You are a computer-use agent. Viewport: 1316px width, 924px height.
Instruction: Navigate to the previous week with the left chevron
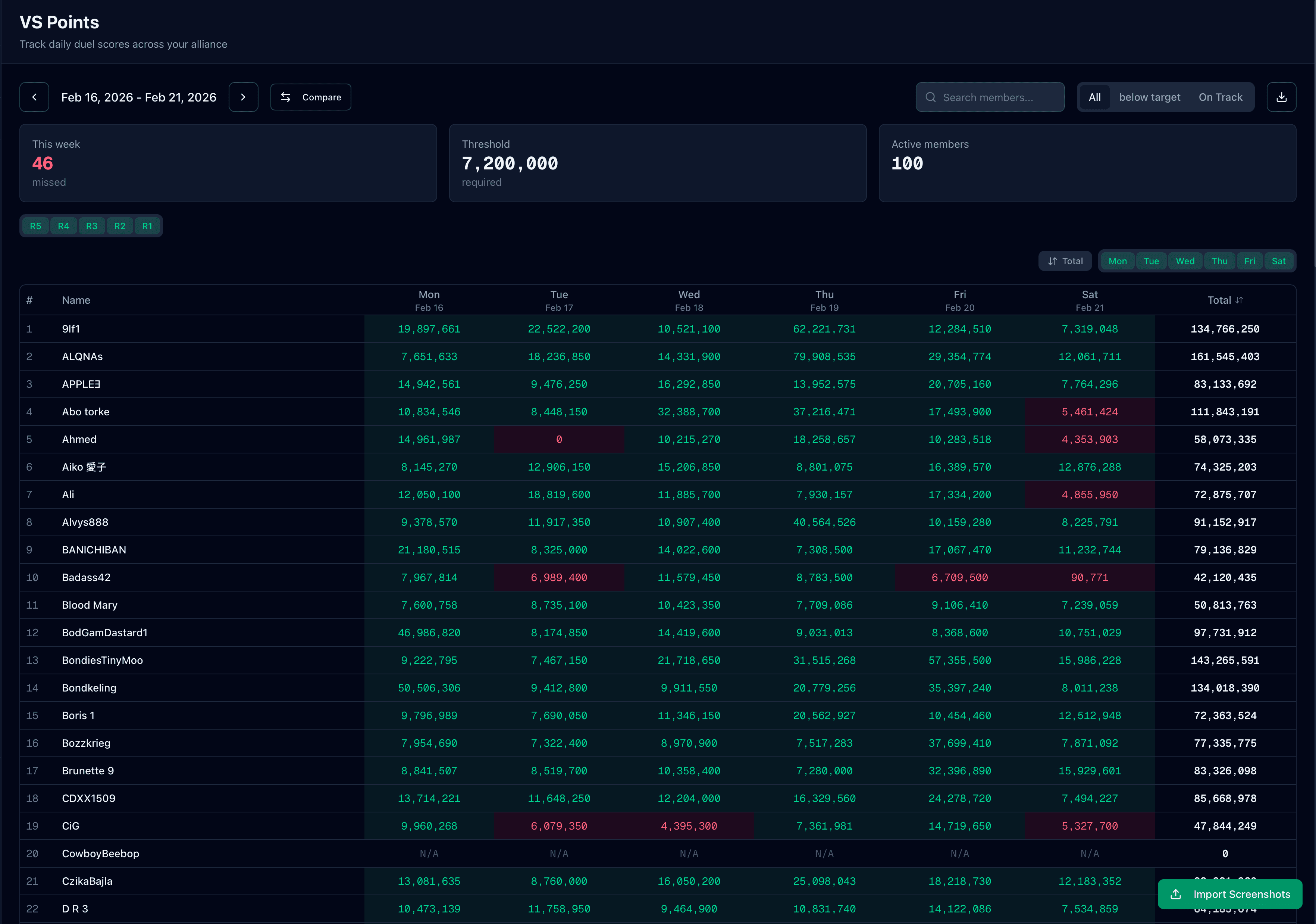[34, 97]
